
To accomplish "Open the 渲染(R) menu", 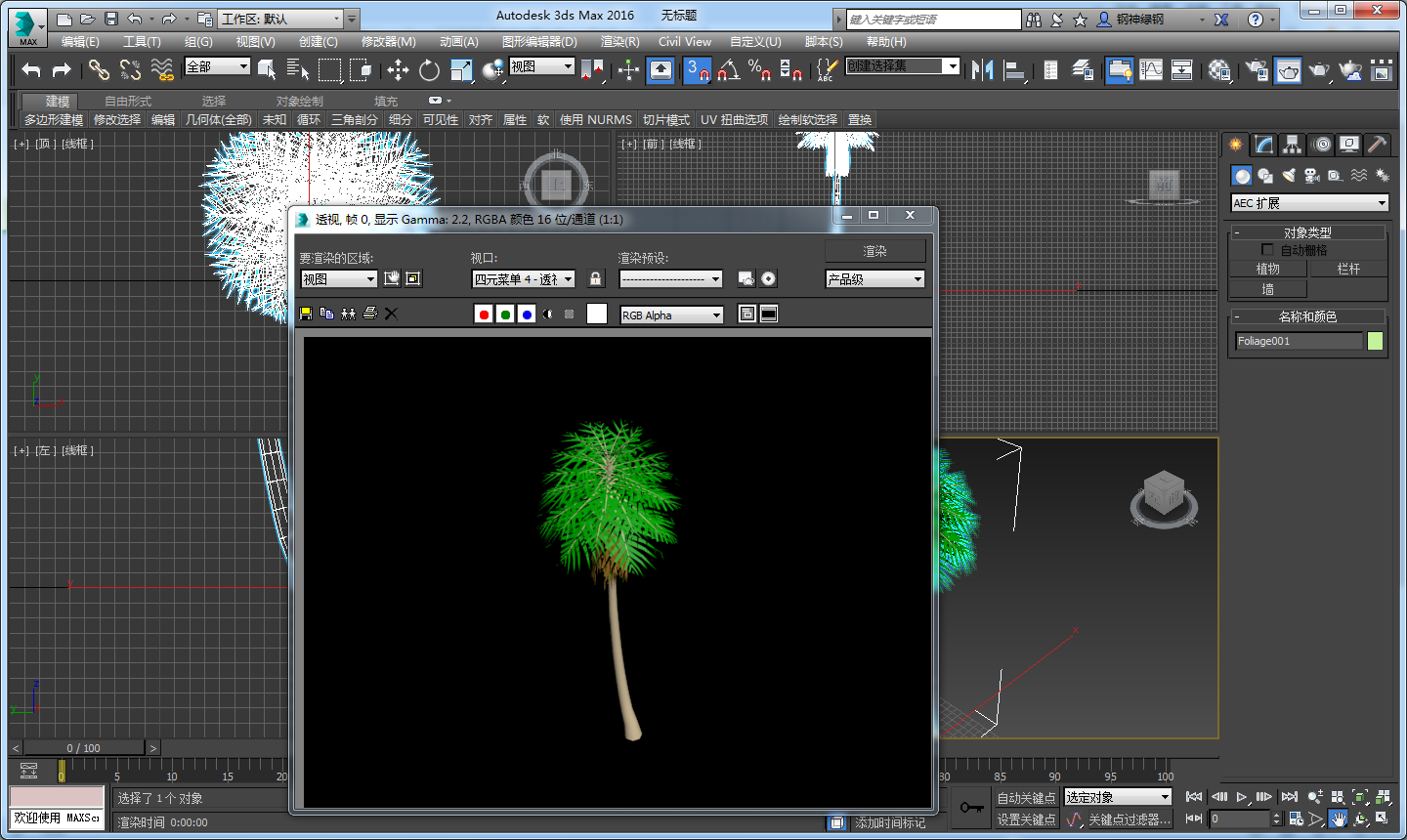I will [x=619, y=42].
